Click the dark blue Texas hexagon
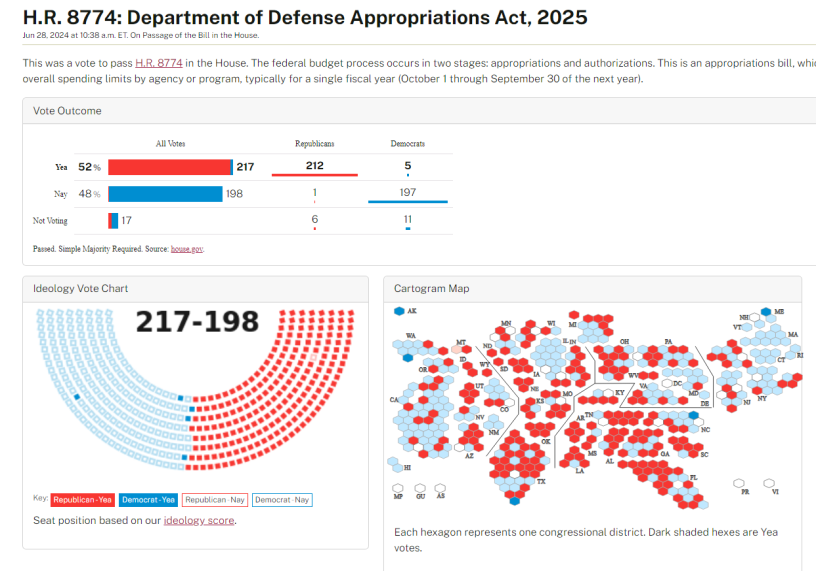 point(514,501)
